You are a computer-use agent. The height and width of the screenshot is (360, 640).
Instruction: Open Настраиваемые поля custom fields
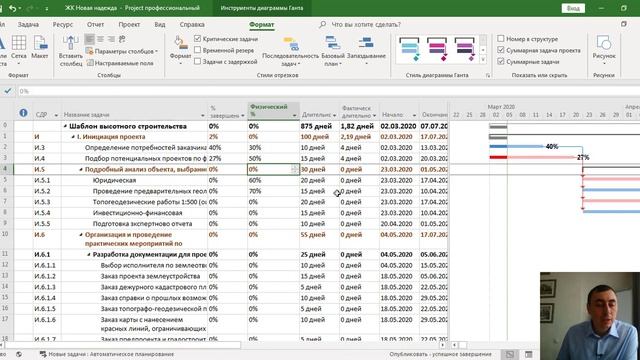point(120,63)
